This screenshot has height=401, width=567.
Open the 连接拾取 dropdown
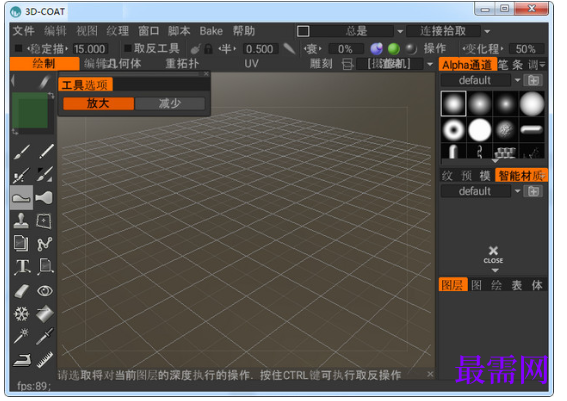click(487, 31)
